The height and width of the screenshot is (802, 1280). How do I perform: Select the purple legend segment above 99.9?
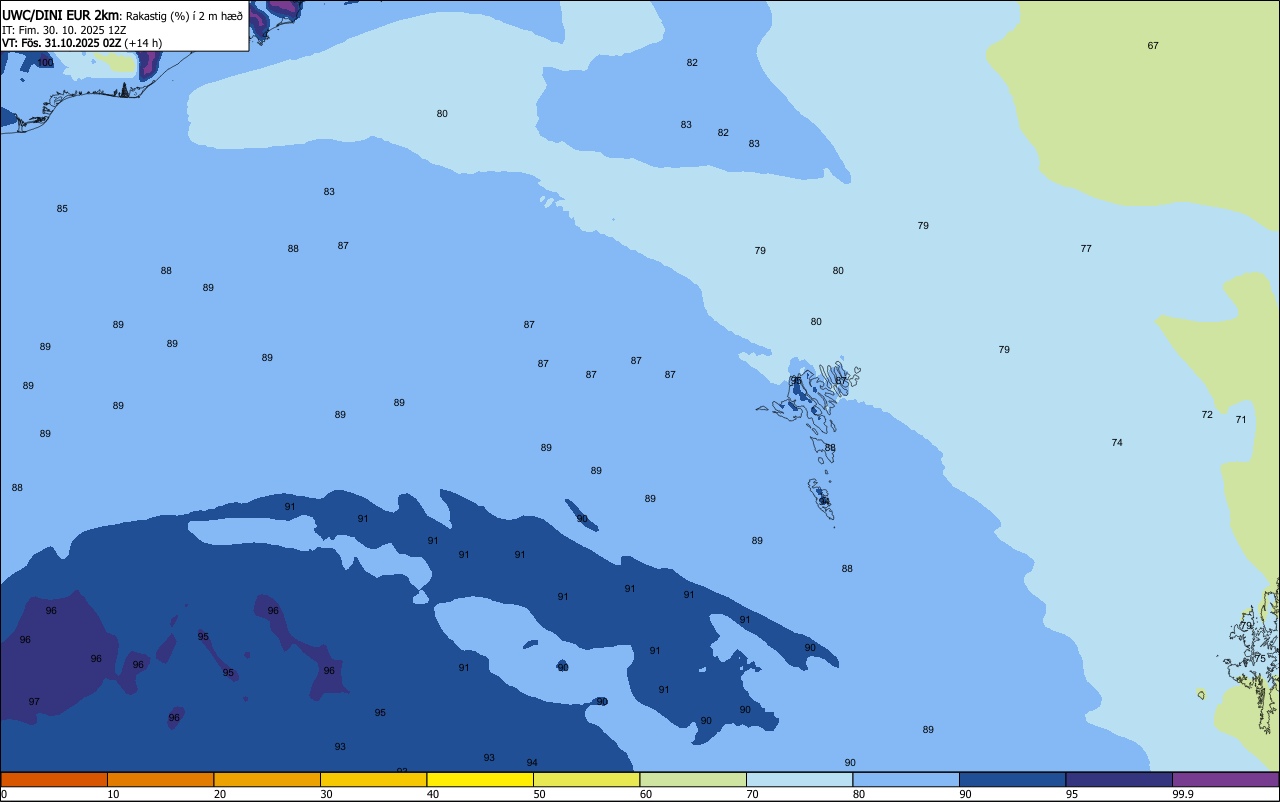coord(1225,779)
